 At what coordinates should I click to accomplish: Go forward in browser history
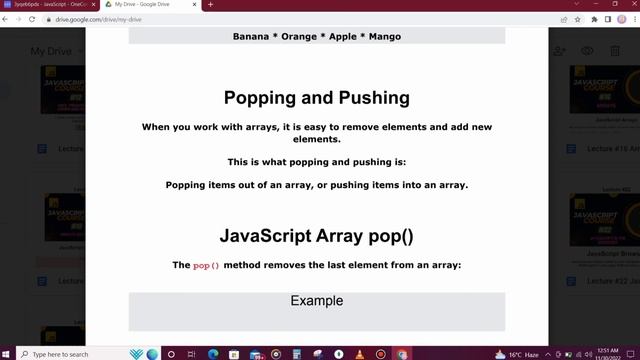point(18,19)
